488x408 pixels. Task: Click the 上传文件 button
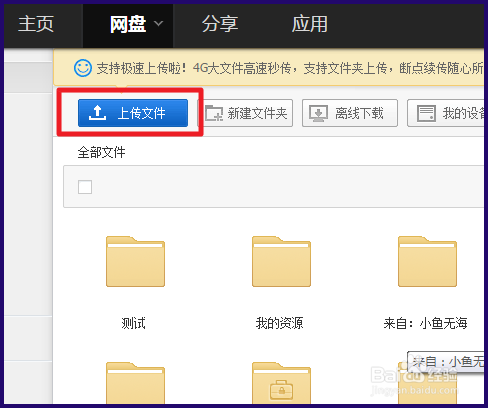(x=133, y=113)
